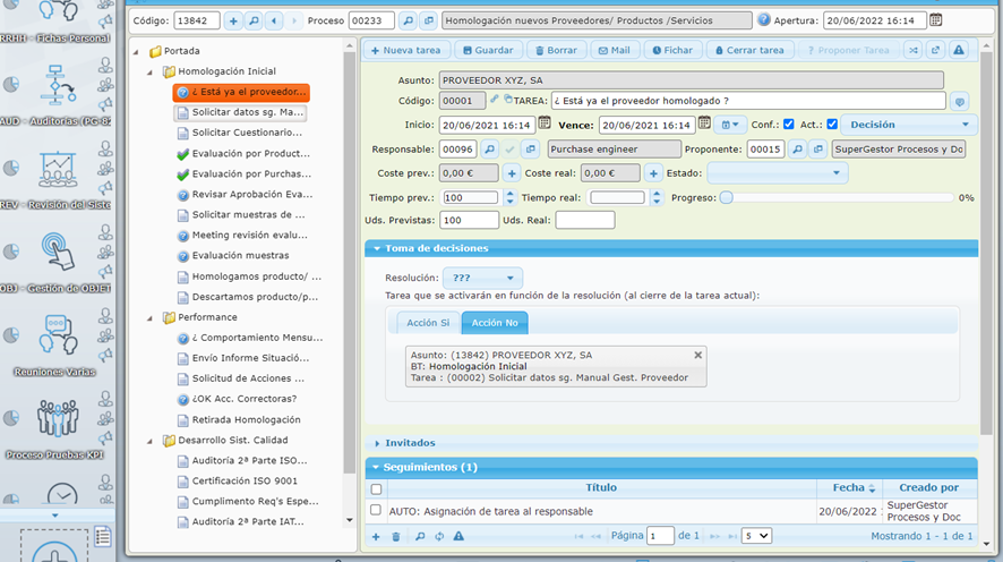This screenshot has height=562, width=1003.
Task: Open the Decisión type dropdown
Action: 909,125
